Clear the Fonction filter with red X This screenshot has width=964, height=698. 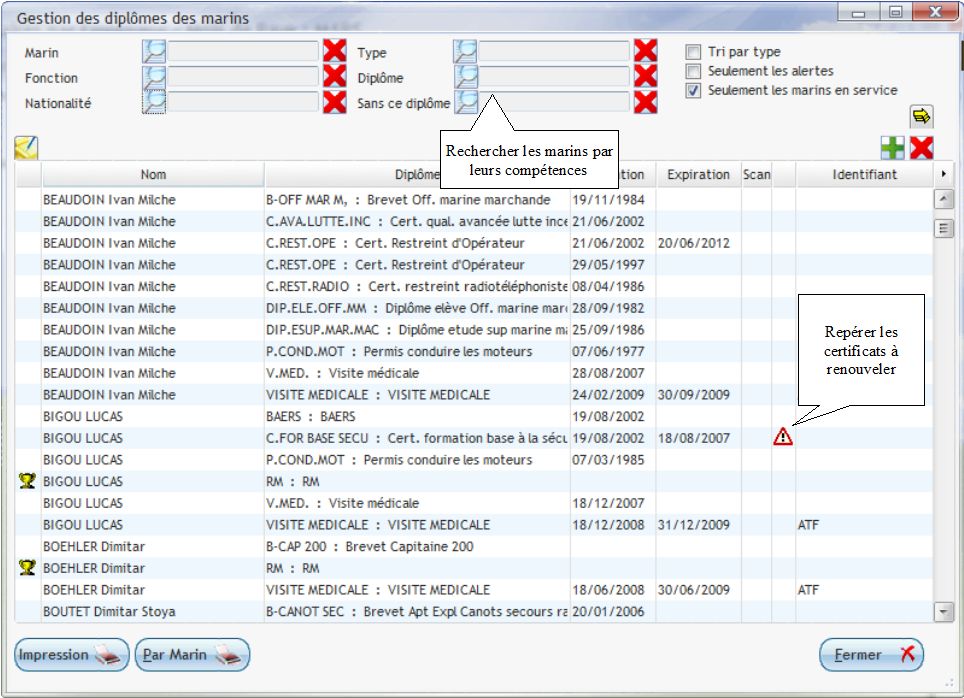[334, 77]
